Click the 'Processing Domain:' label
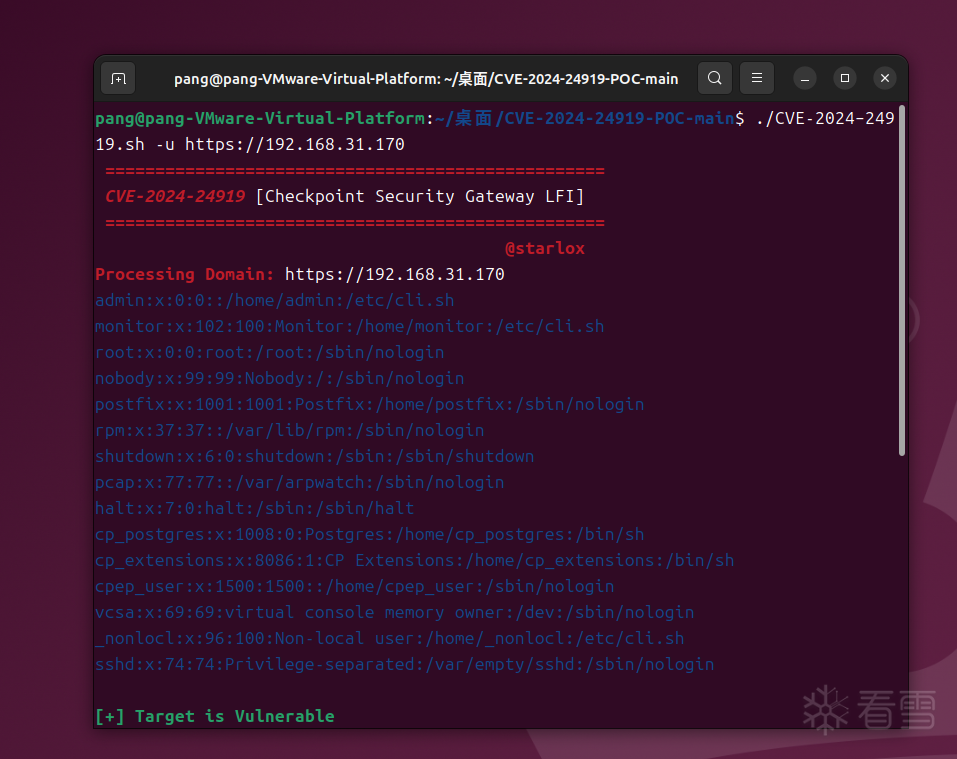Screen dimensions: 957x759 184,275
